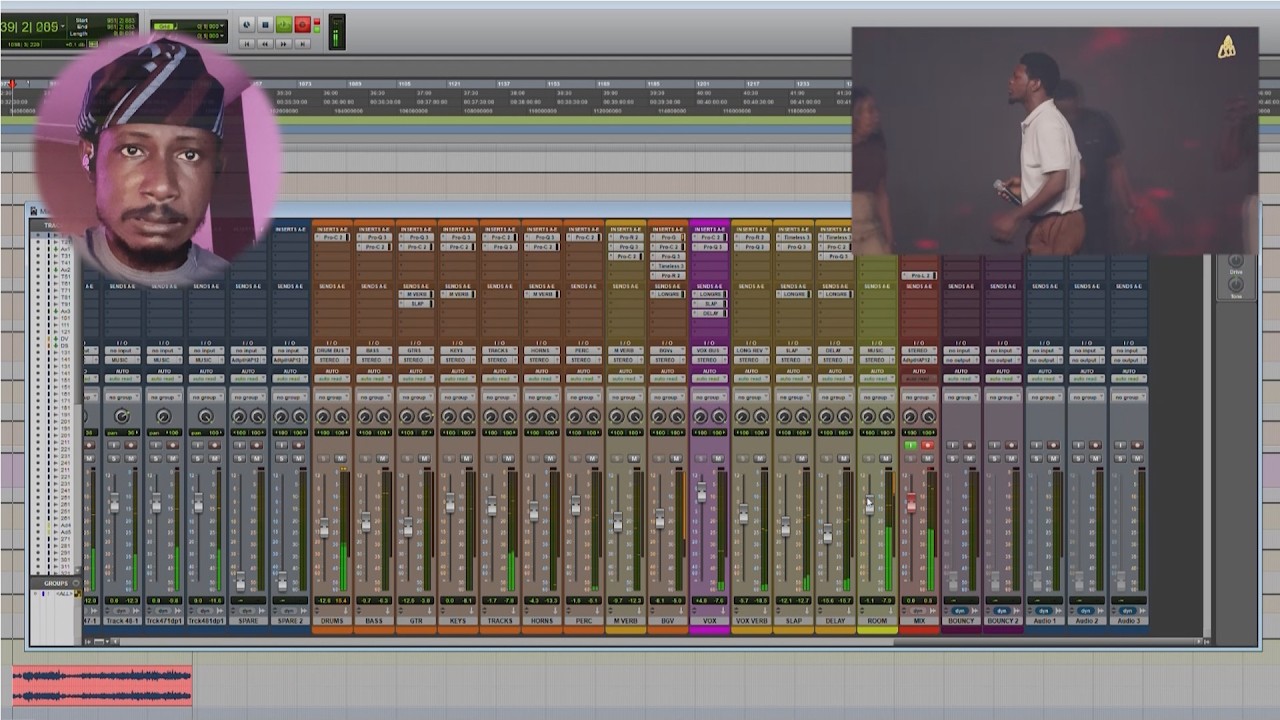The height and width of the screenshot is (720, 1280).
Task: Mute the BOUNCY track
Action: click(970, 458)
